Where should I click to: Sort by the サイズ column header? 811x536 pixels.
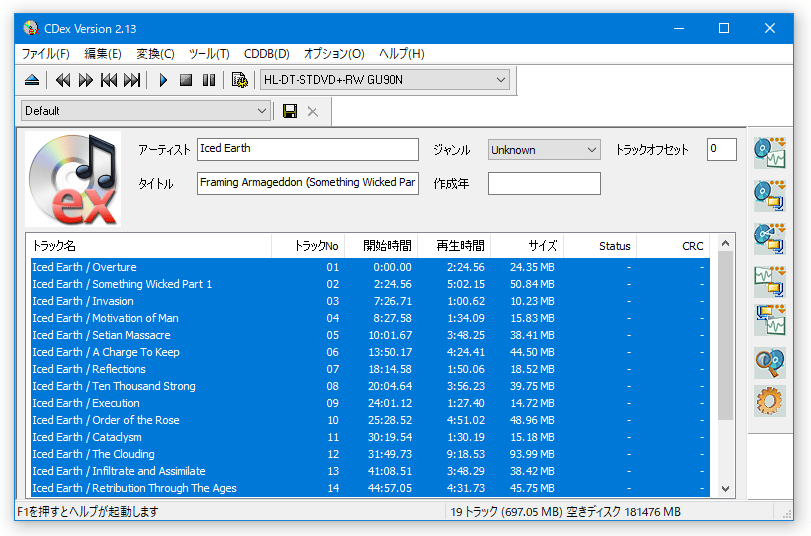tap(527, 246)
